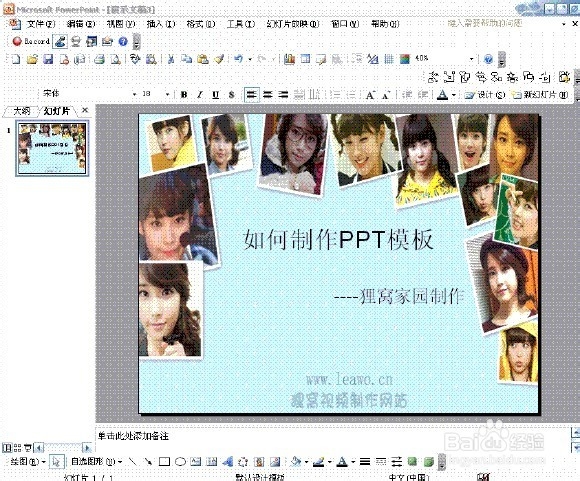The width and height of the screenshot is (580, 481).
Task: Select the rectangle drawing tool
Action: (164, 462)
